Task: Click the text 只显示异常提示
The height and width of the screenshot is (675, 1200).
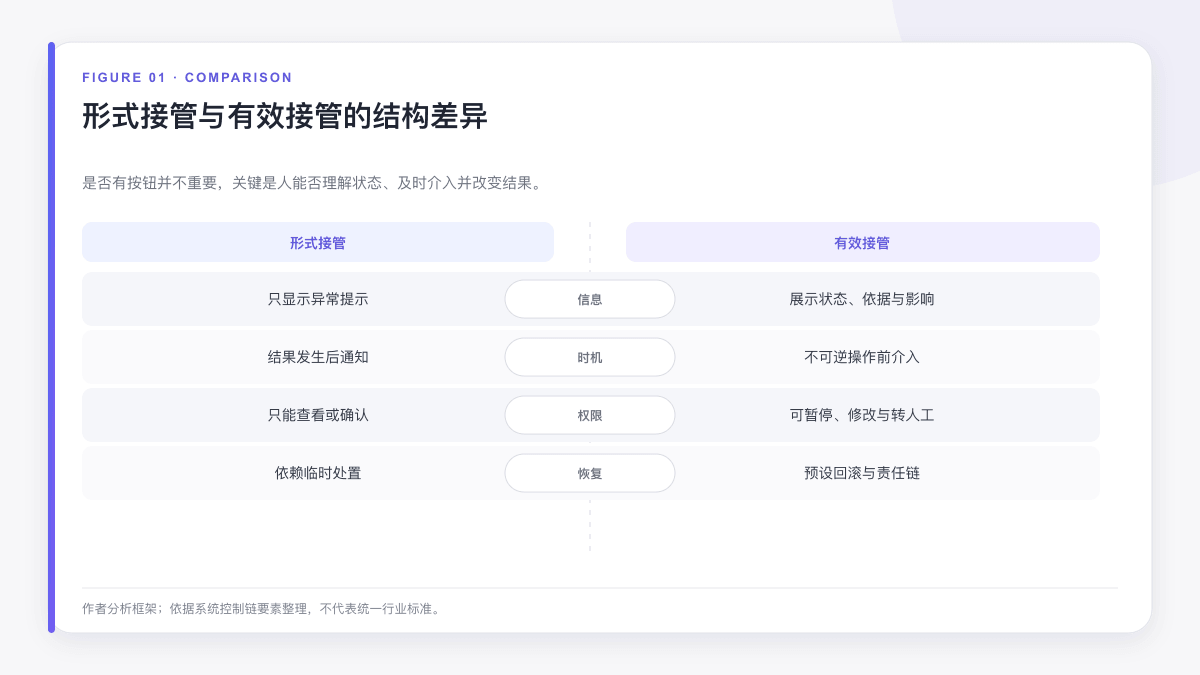Action: point(318,299)
